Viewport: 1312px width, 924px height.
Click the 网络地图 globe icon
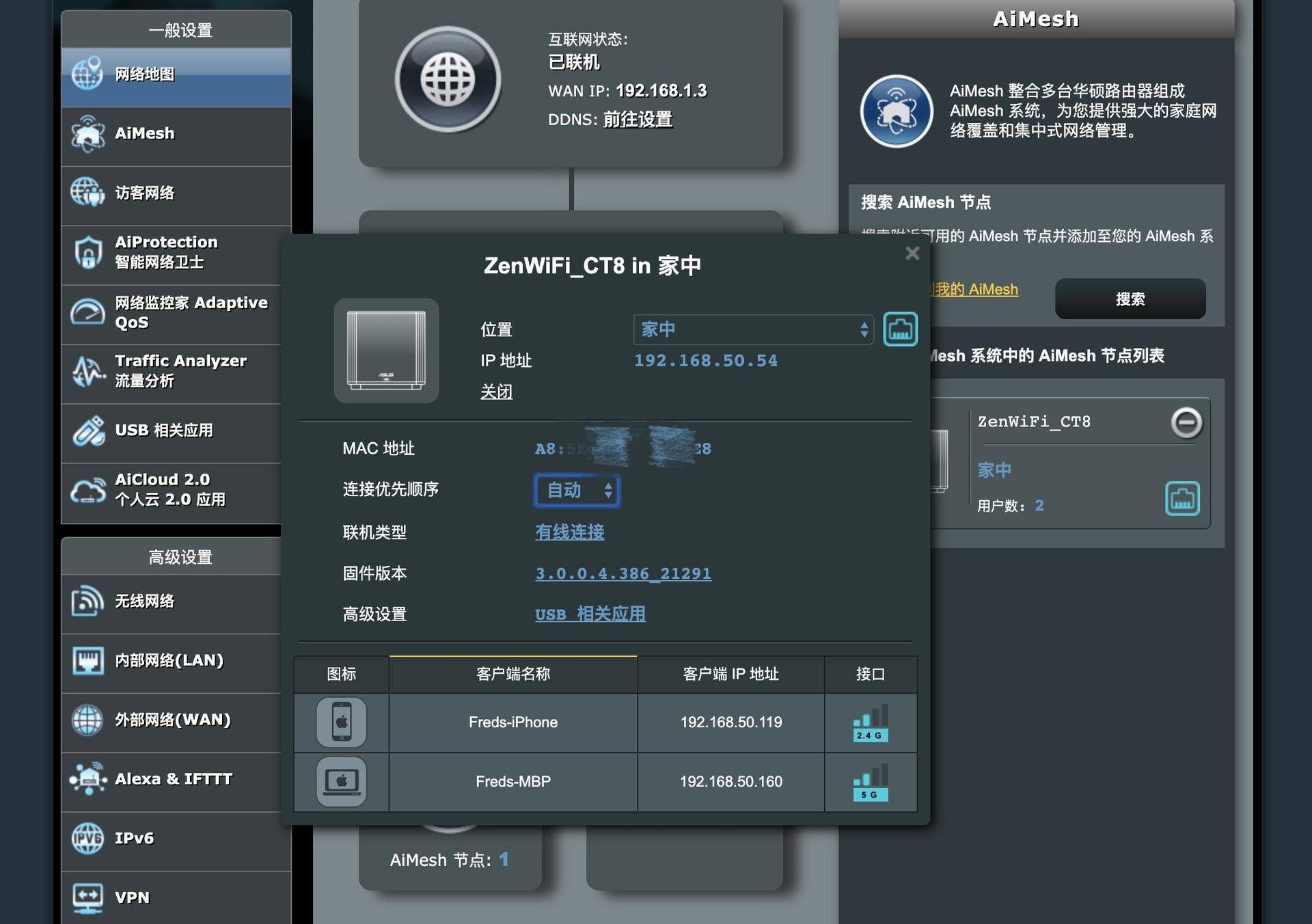pyautogui.click(x=88, y=74)
